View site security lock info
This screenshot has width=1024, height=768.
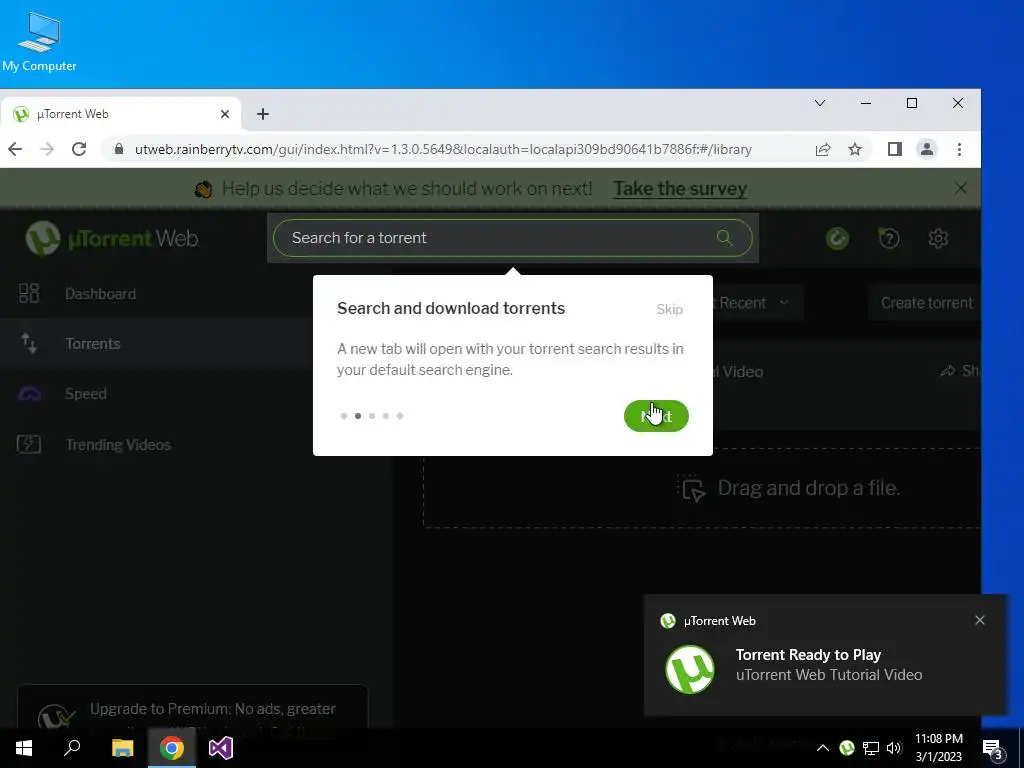(119, 150)
